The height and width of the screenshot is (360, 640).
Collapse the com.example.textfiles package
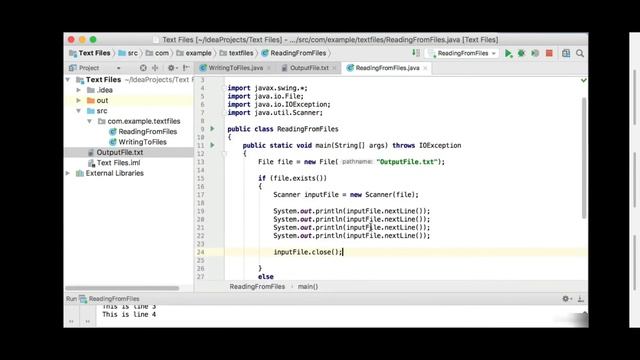click(x=90, y=121)
